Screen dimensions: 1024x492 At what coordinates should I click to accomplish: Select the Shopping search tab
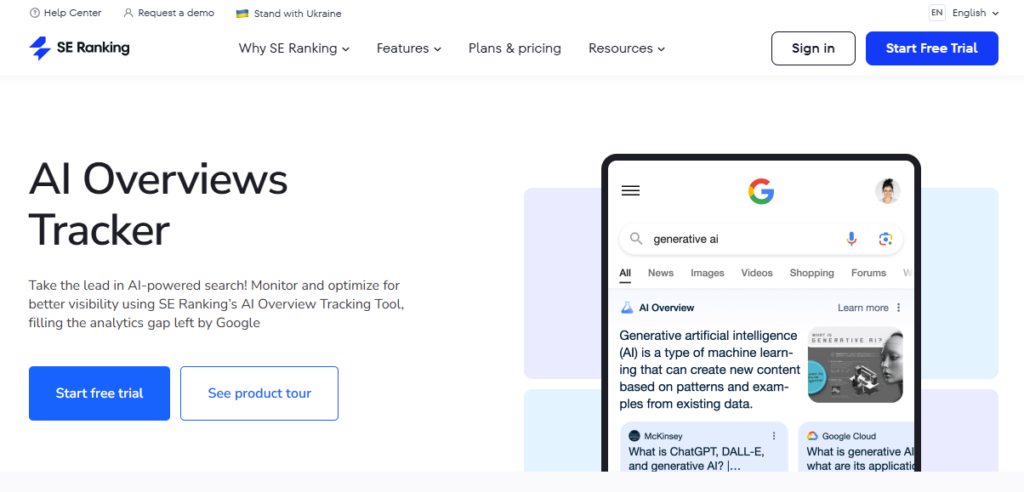812,273
